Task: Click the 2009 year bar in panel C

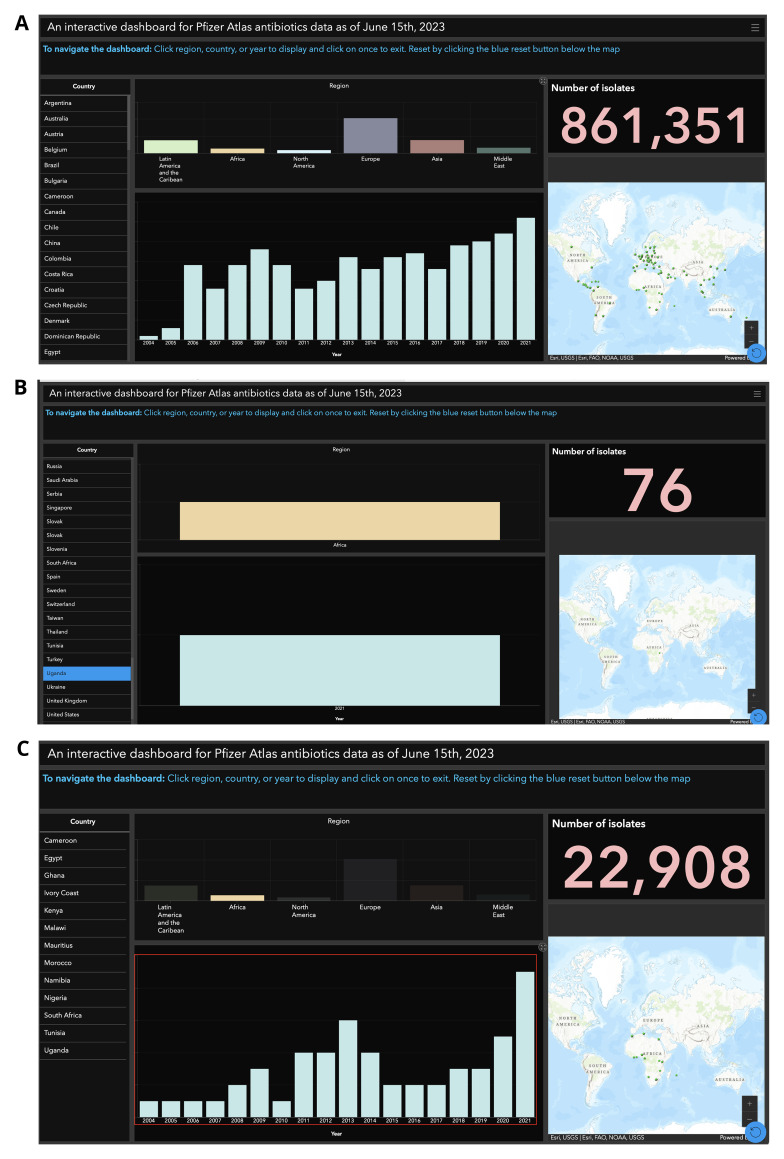Action: 259,1093
